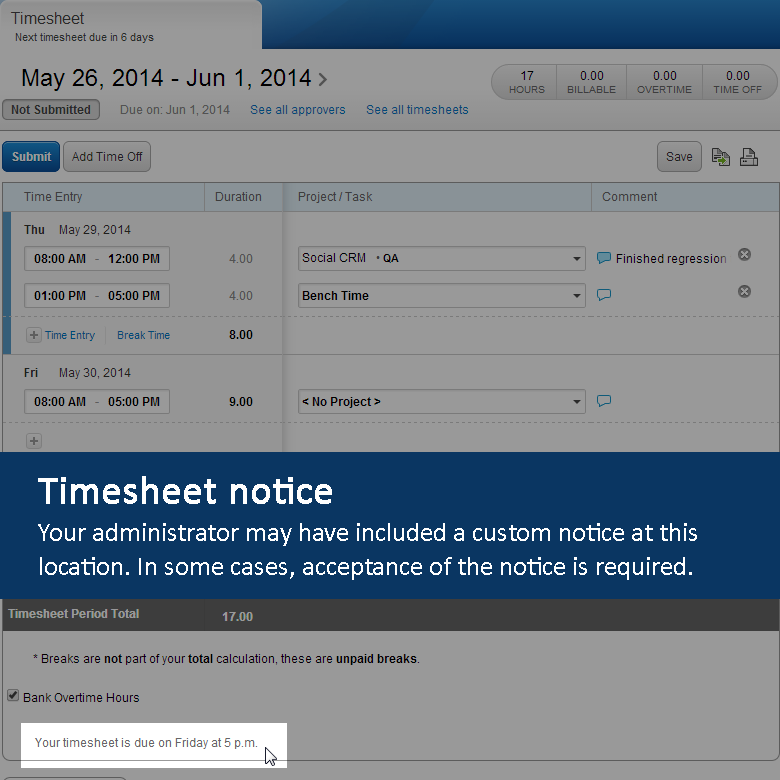The width and height of the screenshot is (780, 780).
Task: Click the Fri May 30, 2014 date label
Action: click(x=77, y=373)
